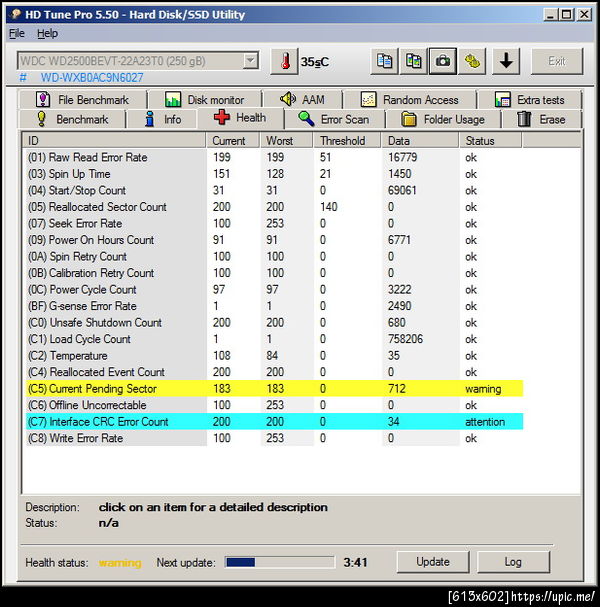Open options with the gears icon
The image size is (600, 607).
coord(472,61)
